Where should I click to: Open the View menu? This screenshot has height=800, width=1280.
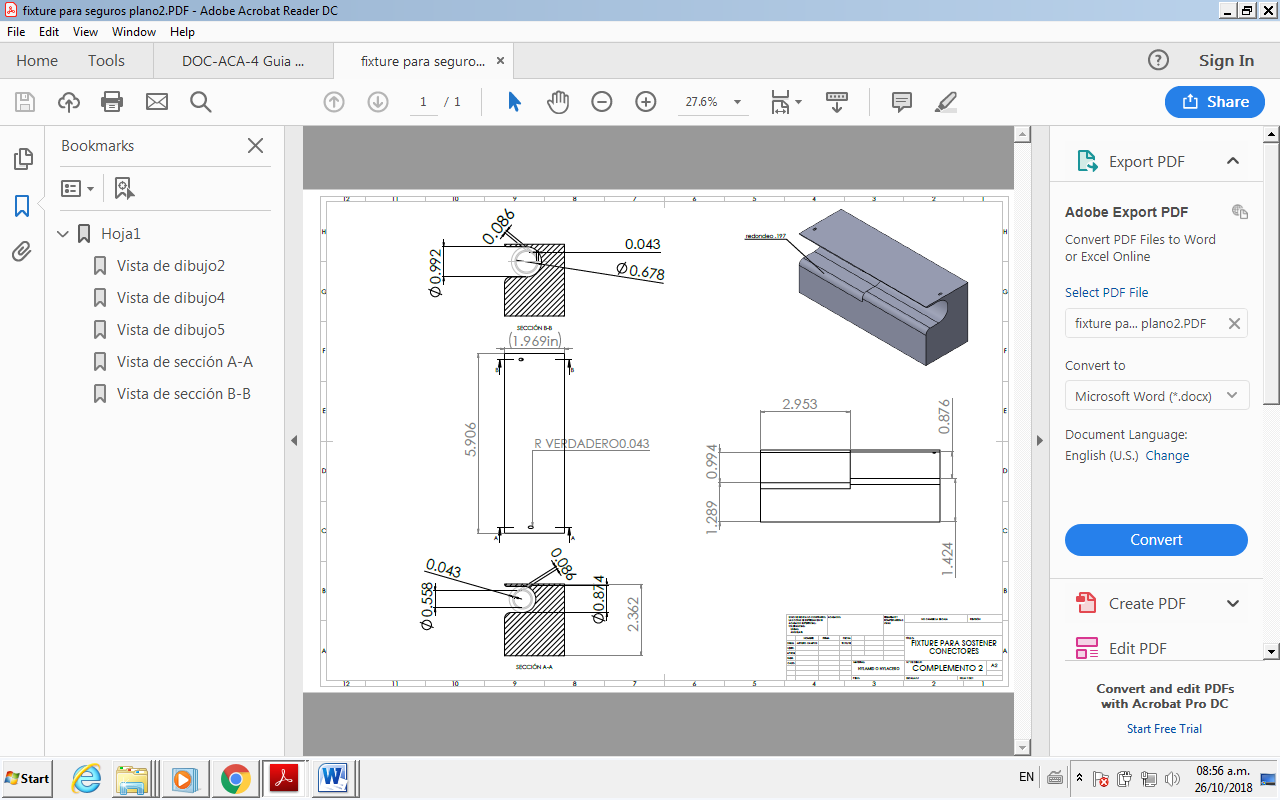point(85,31)
